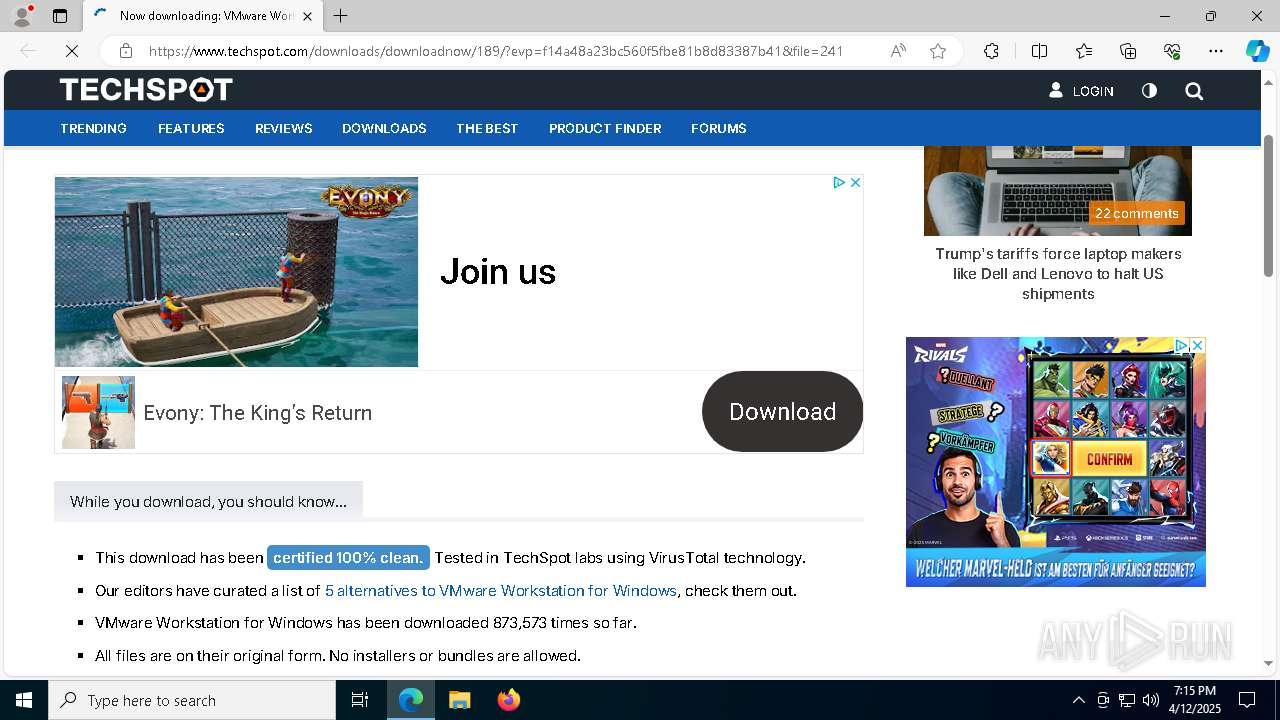Click the page vertical scrollbar thumb

tap(1269, 205)
